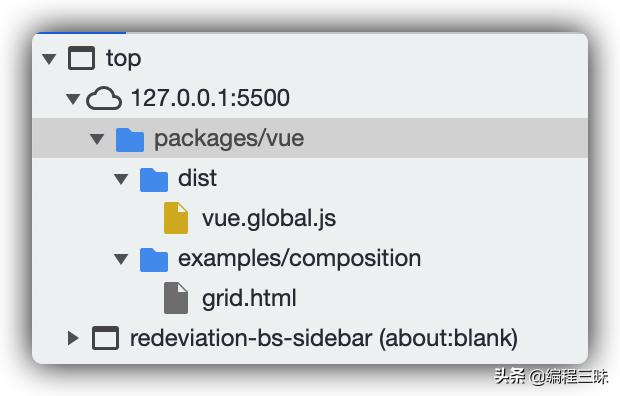Click the gray file icon for grid.html

(x=176, y=298)
